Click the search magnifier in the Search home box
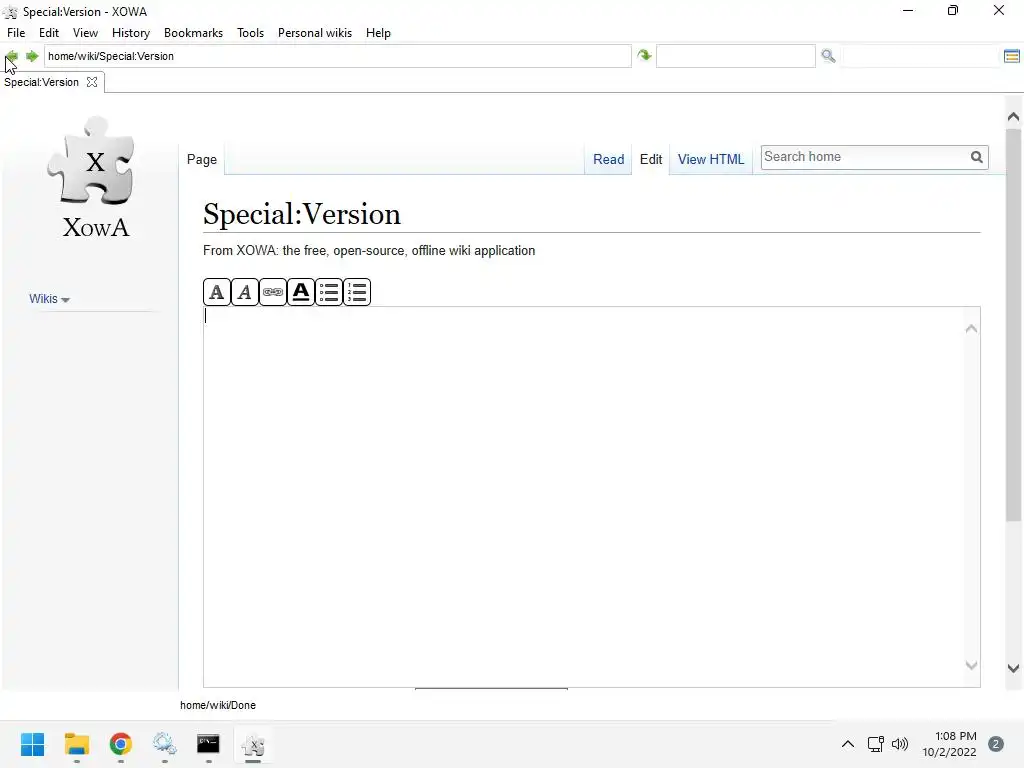 click(x=976, y=157)
